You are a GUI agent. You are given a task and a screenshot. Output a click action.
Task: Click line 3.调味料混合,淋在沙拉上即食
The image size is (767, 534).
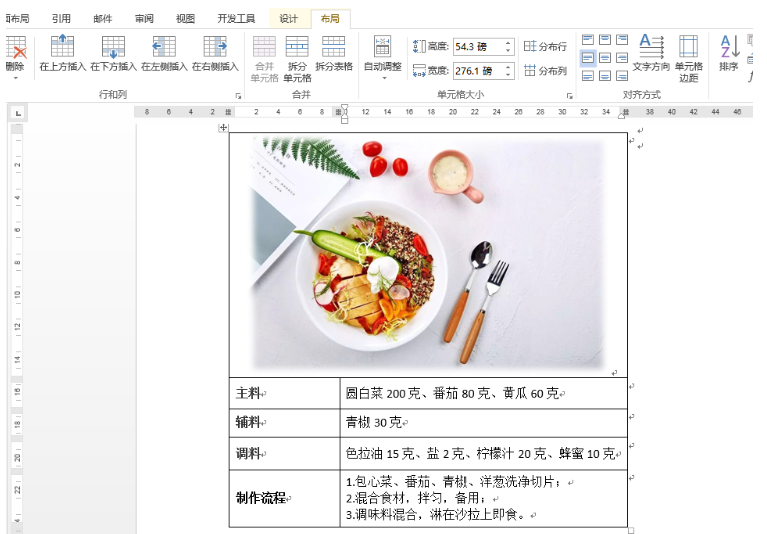point(436,514)
